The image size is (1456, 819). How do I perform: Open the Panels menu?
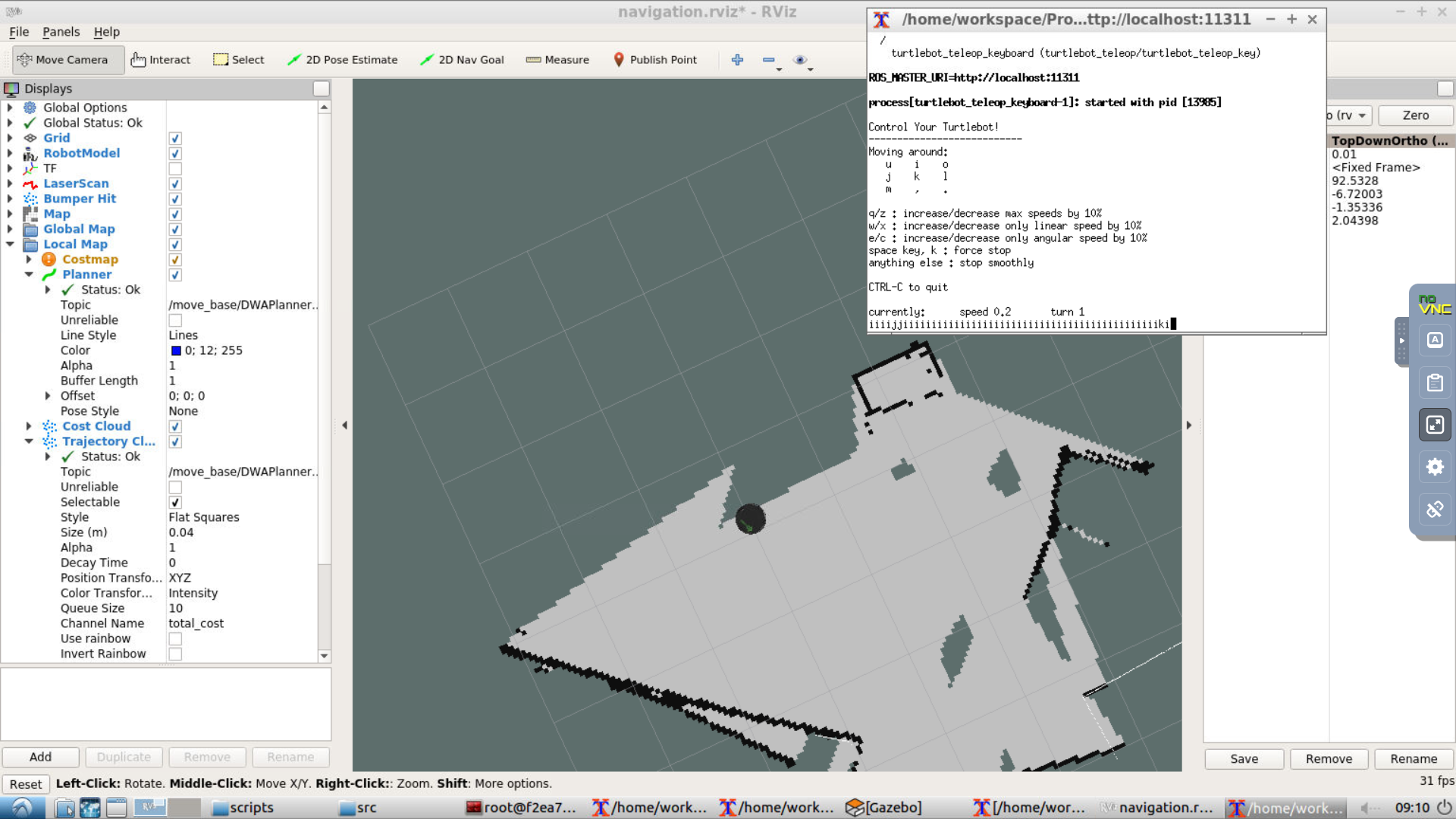pyautogui.click(x=61, y=32)
